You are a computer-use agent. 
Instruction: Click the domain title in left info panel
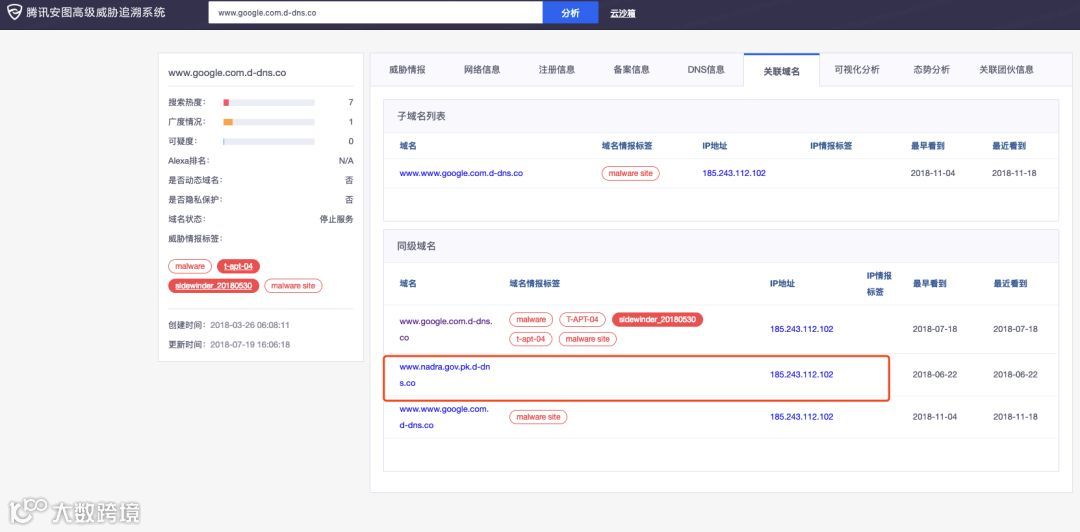coord(227,72)
